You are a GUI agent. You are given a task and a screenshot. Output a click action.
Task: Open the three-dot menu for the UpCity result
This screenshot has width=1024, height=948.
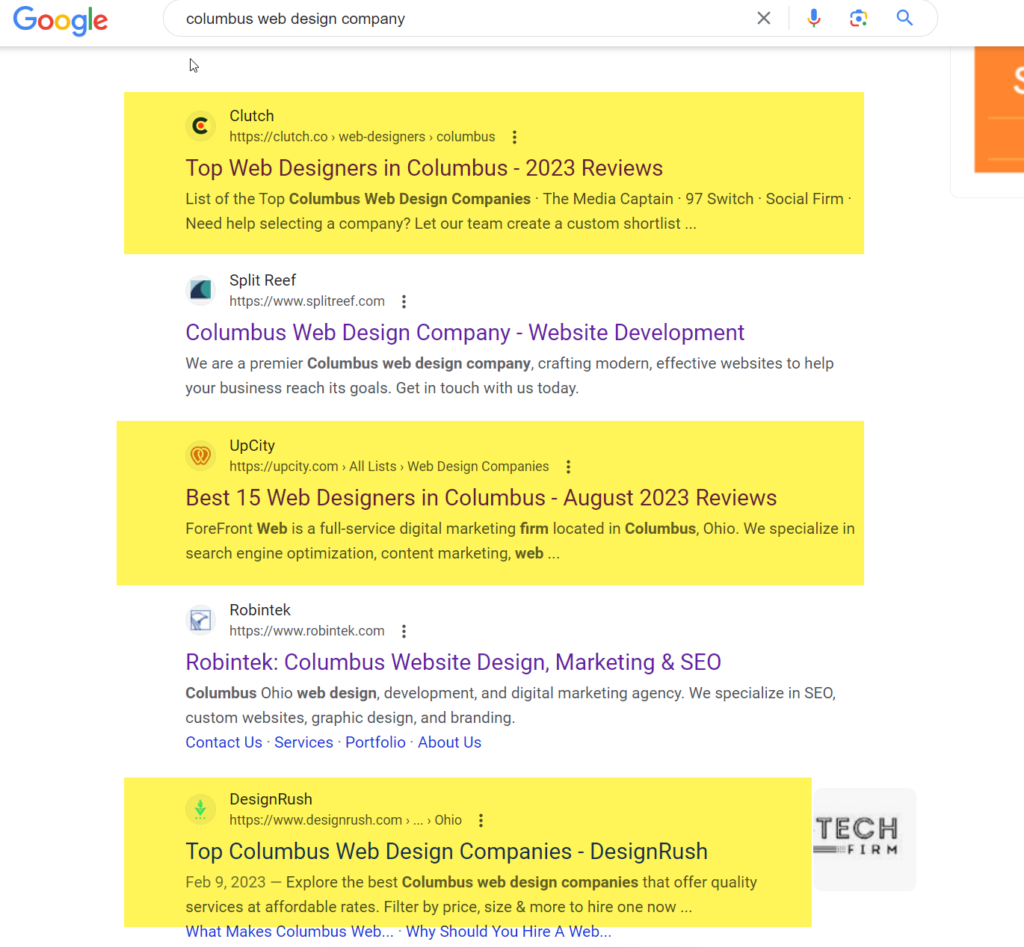click(568, 467)
